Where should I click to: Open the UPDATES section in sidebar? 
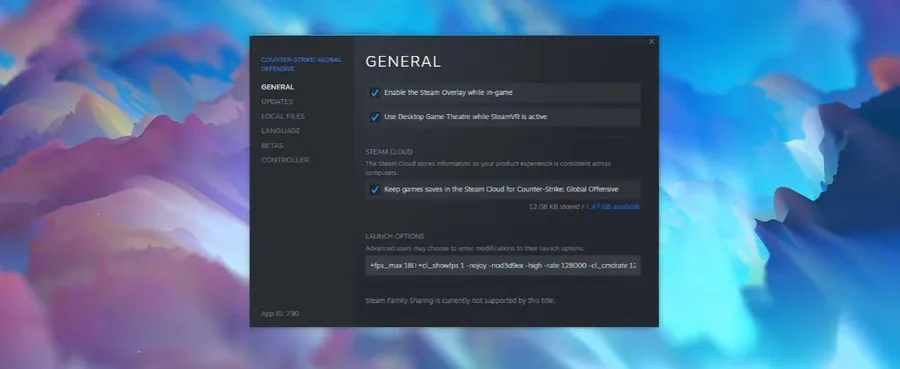pos(277,102)
